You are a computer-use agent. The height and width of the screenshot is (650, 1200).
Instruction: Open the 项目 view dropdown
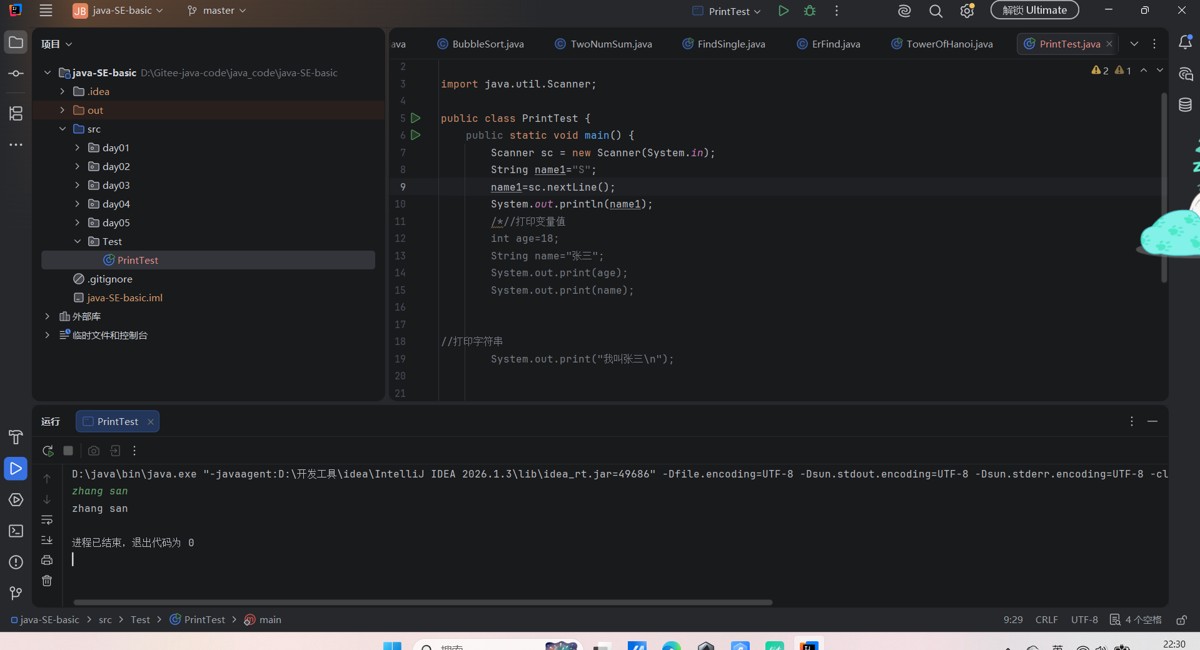(56, 44)
